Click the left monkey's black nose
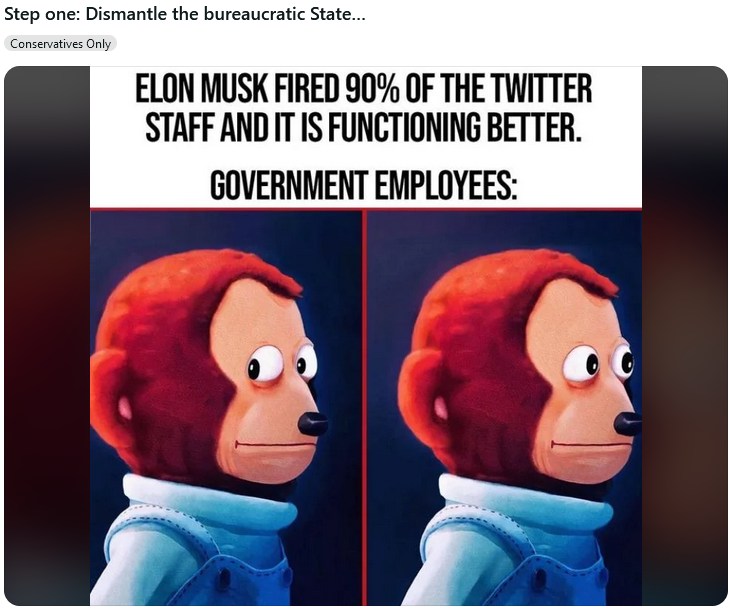 pos(312,424)
